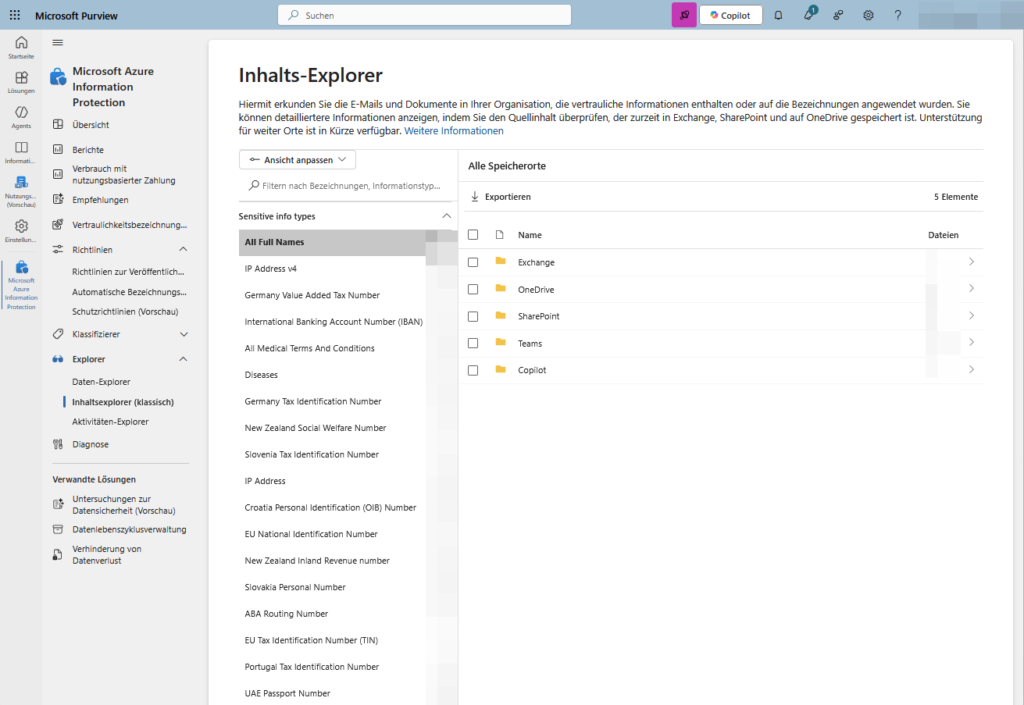Open the Weitere Informationen link

pos(453,131)
